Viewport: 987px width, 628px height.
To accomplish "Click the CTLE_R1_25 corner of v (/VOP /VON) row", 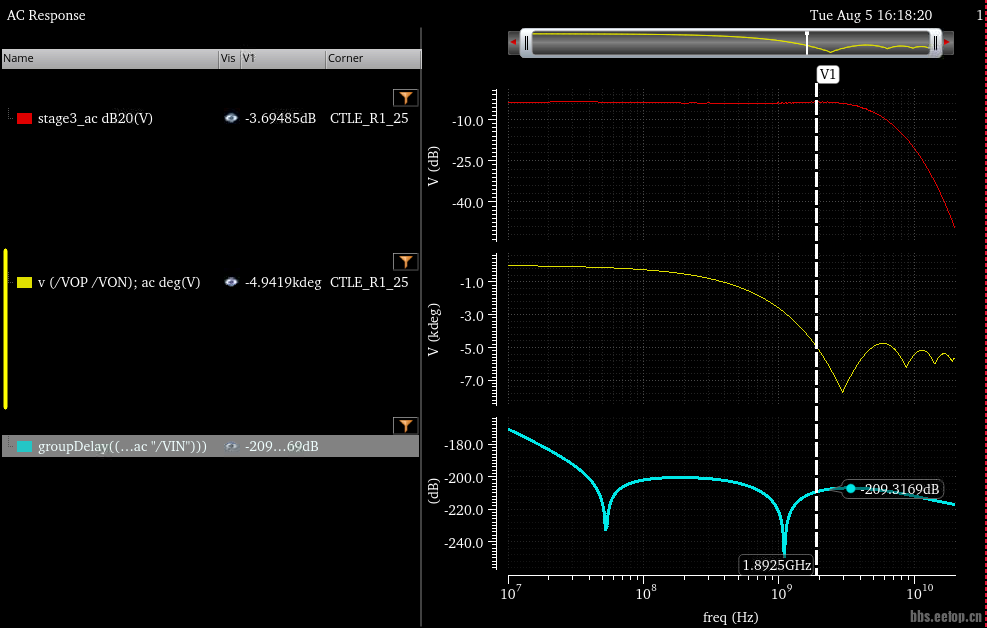I will 369,283.
